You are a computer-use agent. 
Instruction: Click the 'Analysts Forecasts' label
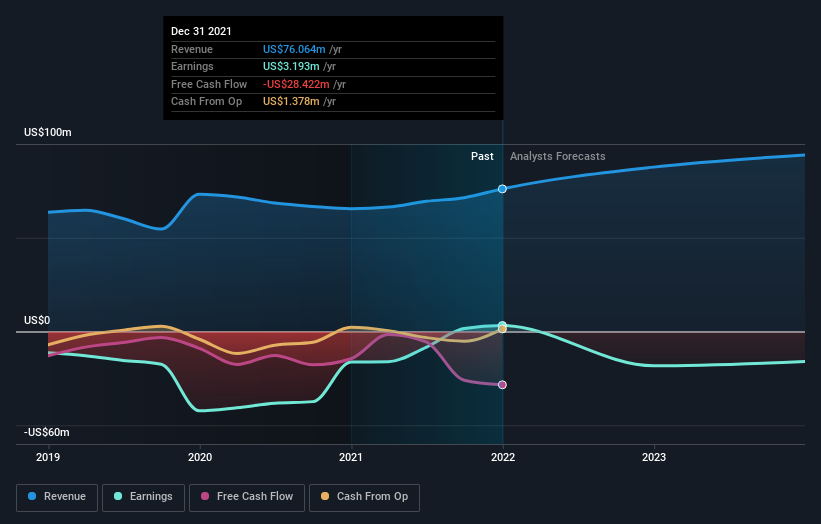point(558,156)
